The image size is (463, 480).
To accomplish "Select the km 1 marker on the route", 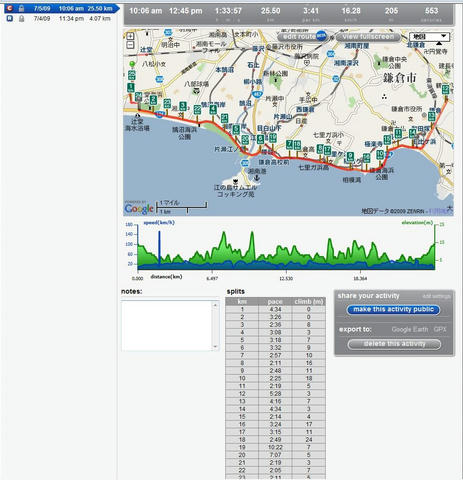I will pyautogui.click(x=130, y=88).
